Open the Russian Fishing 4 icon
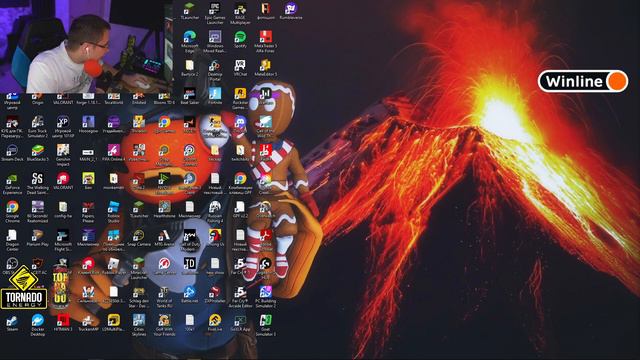The height and width of the screenshot is (360, 640). [215, 211]
